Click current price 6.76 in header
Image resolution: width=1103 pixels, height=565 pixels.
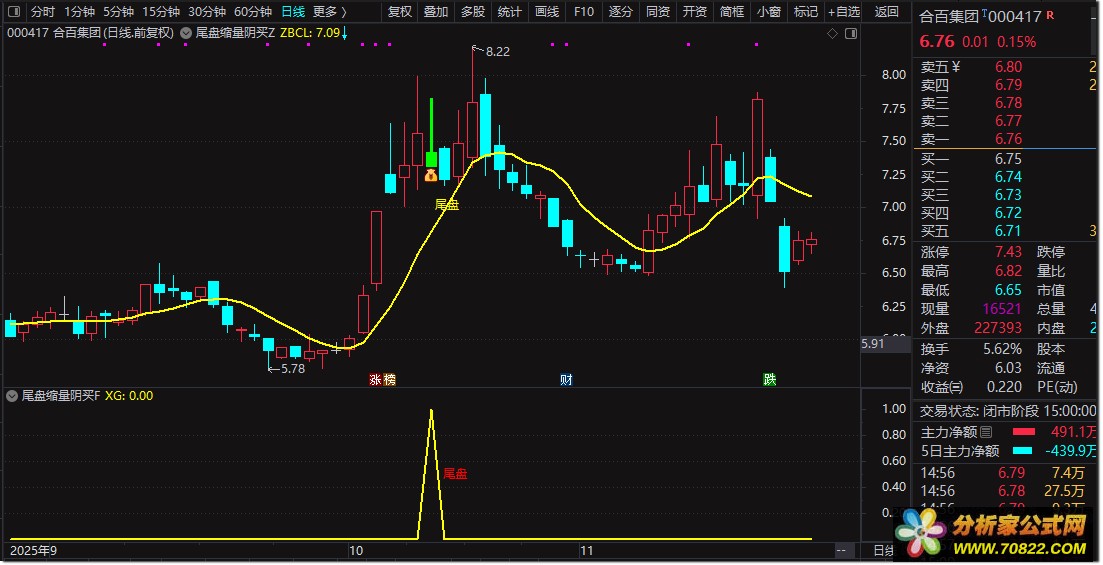click(937, 42)
